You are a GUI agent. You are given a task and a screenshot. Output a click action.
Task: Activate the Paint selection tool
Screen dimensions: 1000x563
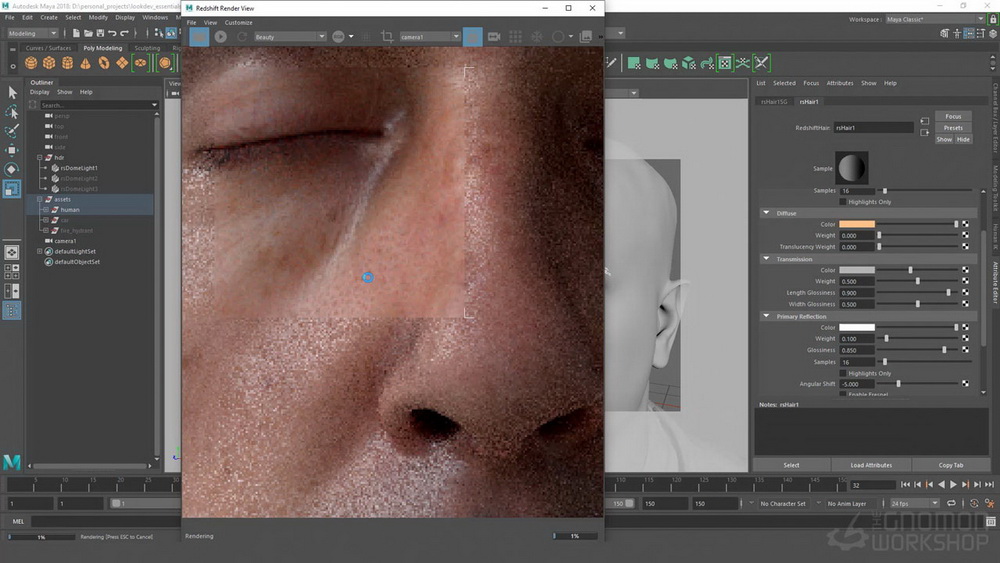(12, 131)
